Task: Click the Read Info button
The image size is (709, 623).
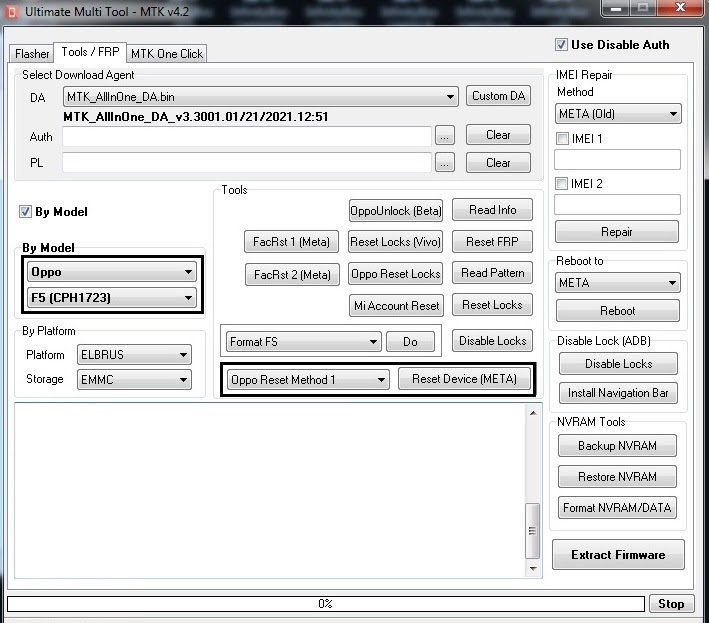Action: pos(492,210)
